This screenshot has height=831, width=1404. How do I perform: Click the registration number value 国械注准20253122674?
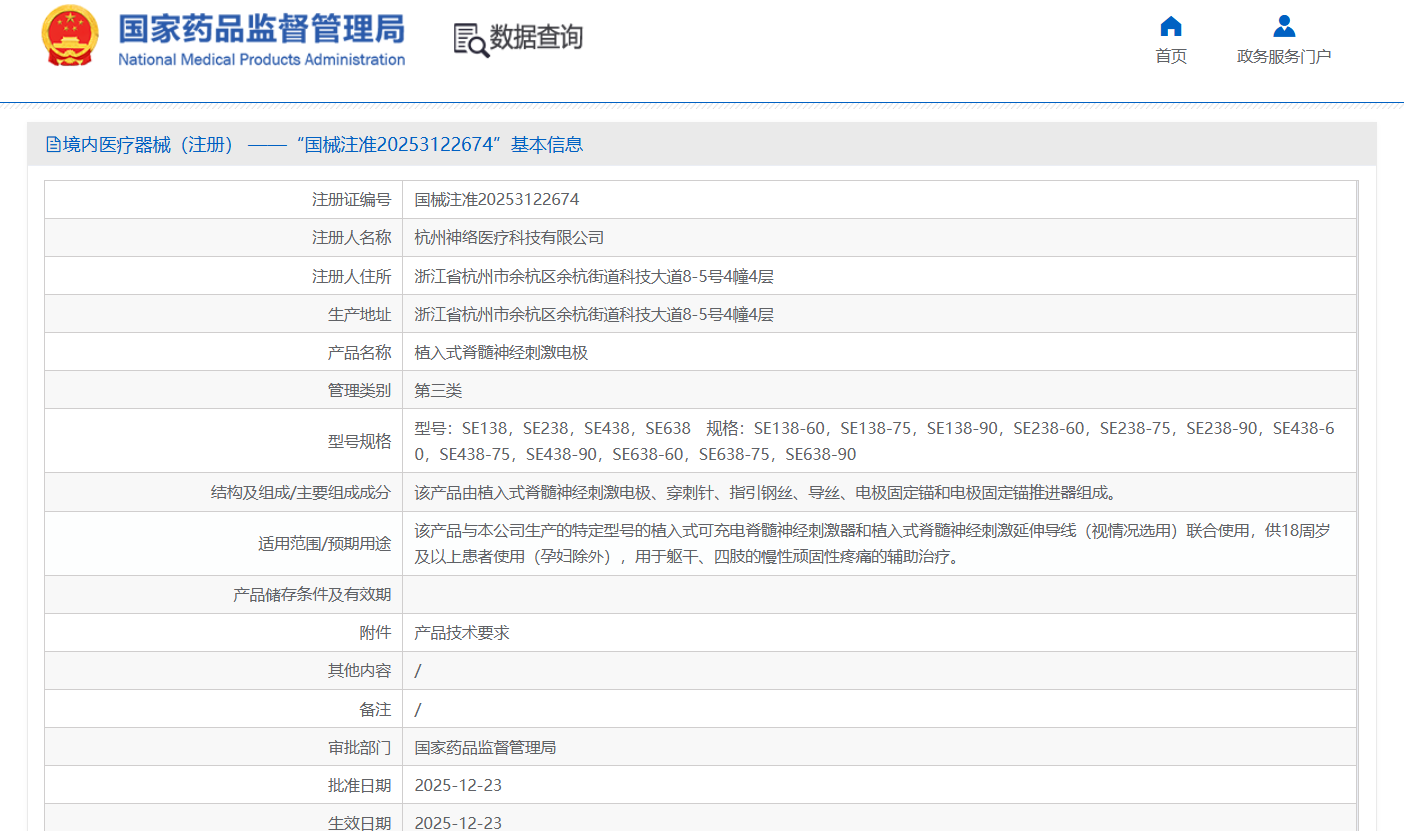[x=497, y=200]
